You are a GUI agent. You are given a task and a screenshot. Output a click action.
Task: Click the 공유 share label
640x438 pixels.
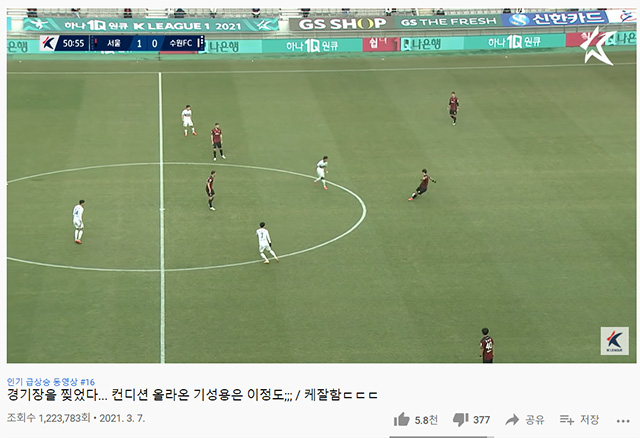point(535,420)
